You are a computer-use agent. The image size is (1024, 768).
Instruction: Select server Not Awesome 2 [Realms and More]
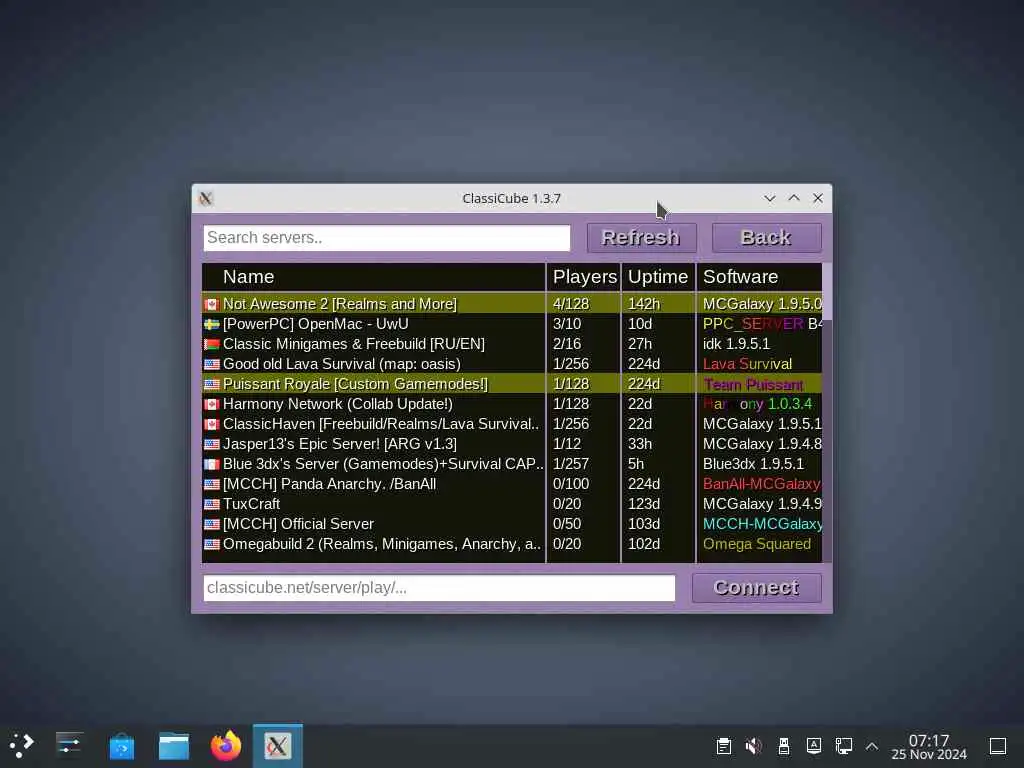pos(512,304)
